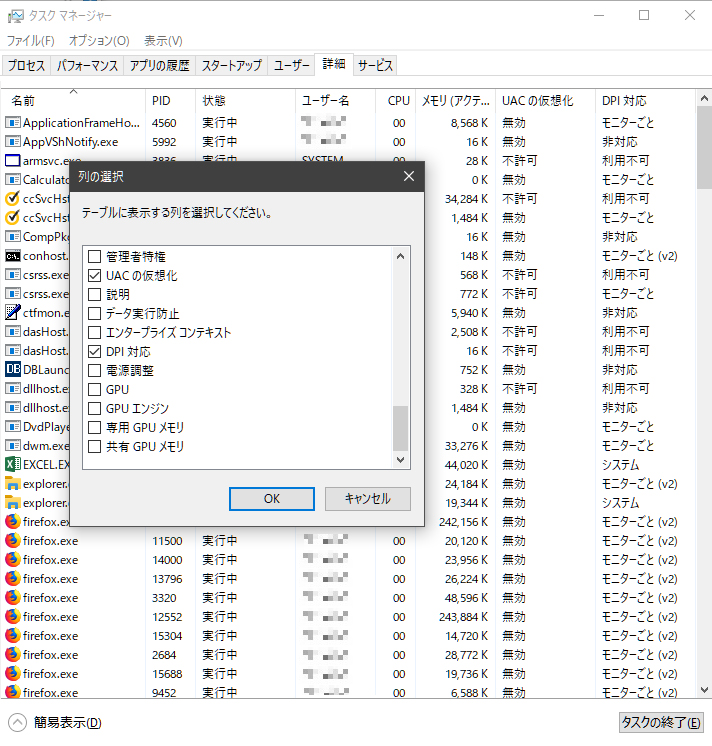The width and height of the screenshot is (712, 746).
Task: Click the キャンセル button
Action: pyautogui.click(x=368, y=499)
